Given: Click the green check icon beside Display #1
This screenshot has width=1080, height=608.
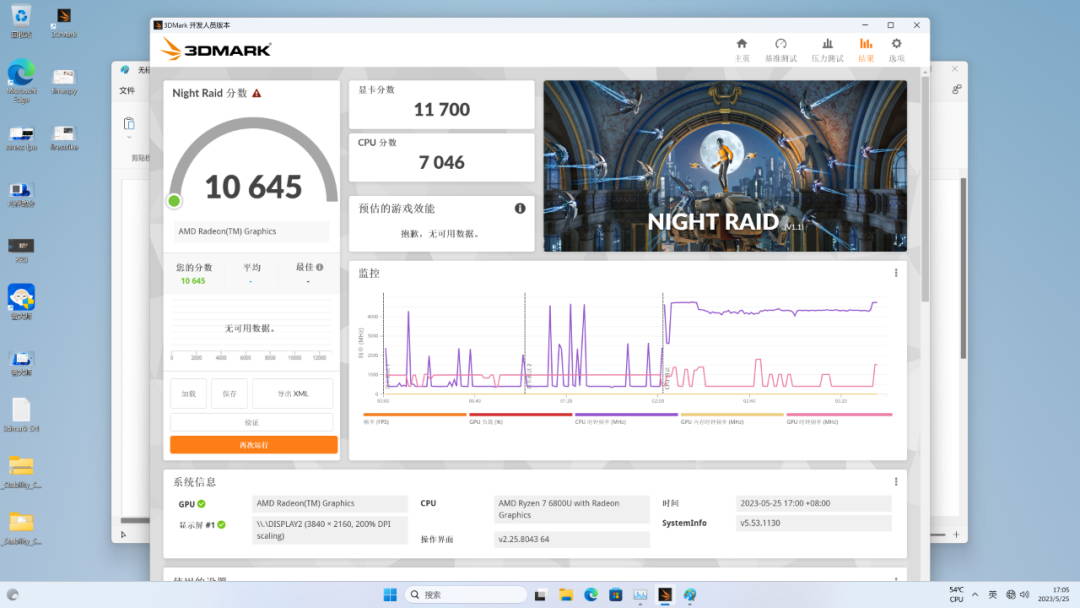Looking at the screenshot, I should pyautogui.click(x=222, y=525).
